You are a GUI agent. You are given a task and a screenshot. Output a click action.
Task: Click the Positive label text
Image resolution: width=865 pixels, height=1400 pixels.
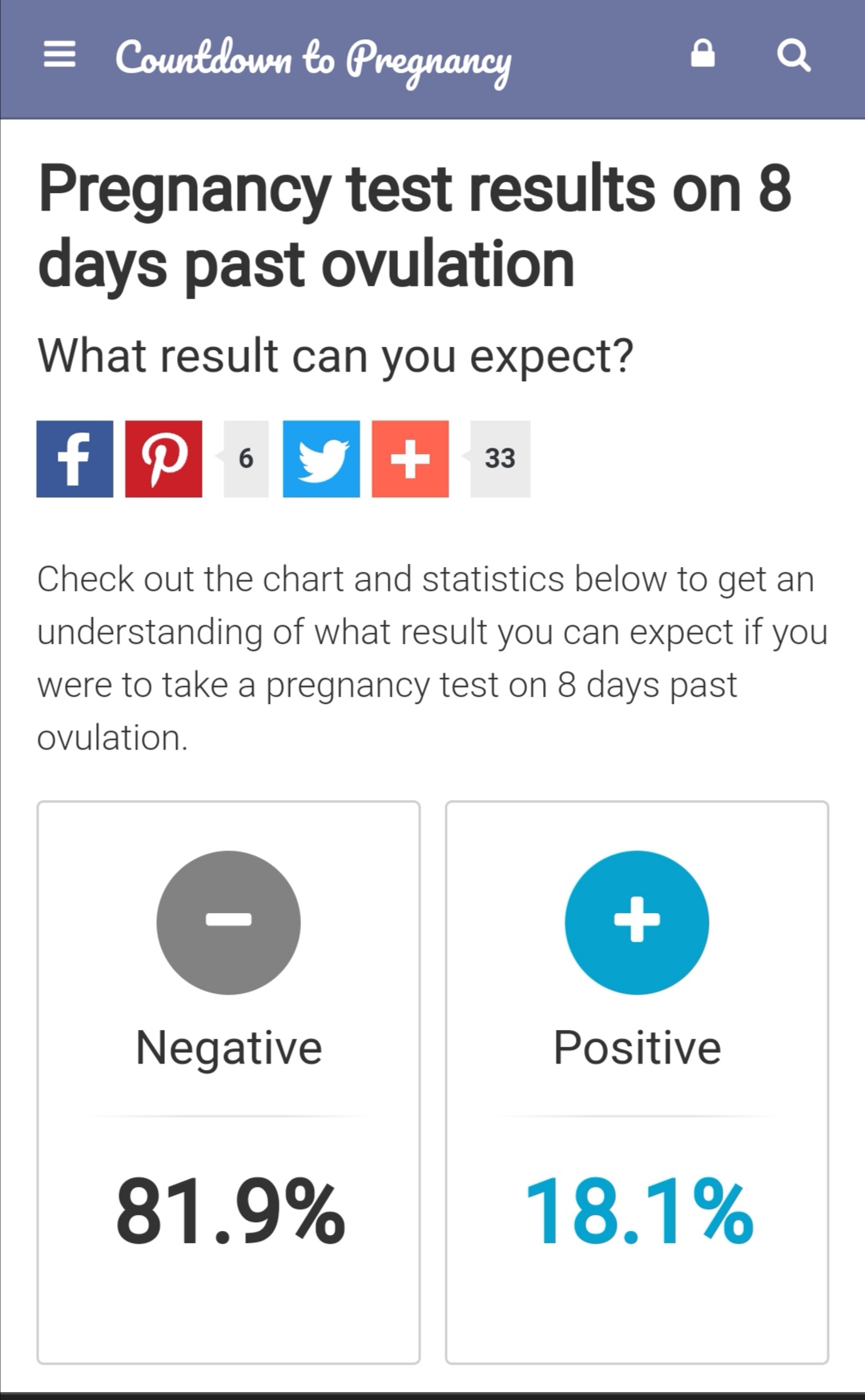[637, 1048]
